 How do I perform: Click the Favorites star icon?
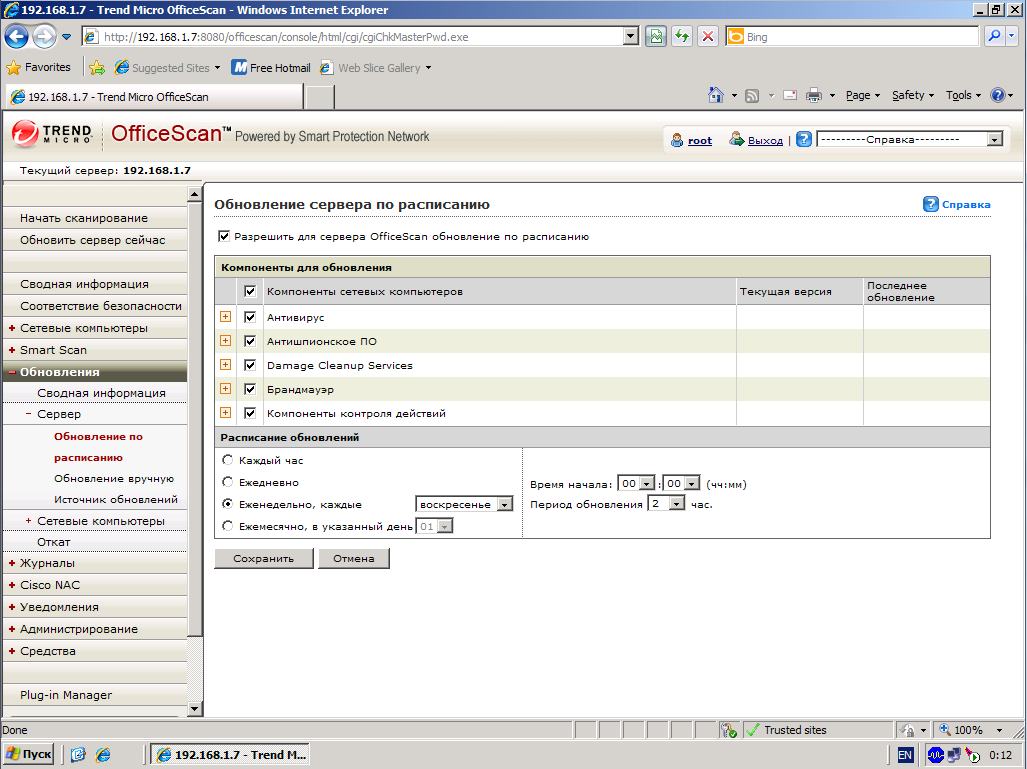(x=14, y=67)
